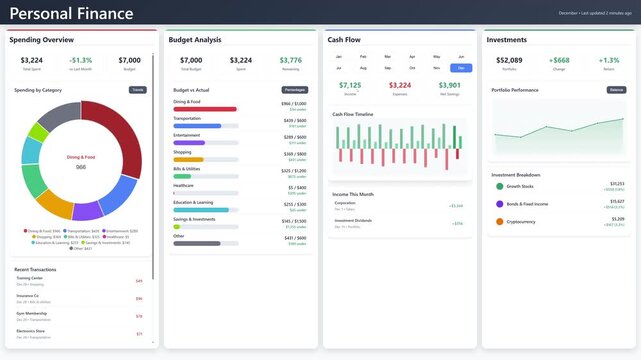Click the Shopping legend entry below donut
Viewport: 641px width, 360px height.
pos(46,237)
